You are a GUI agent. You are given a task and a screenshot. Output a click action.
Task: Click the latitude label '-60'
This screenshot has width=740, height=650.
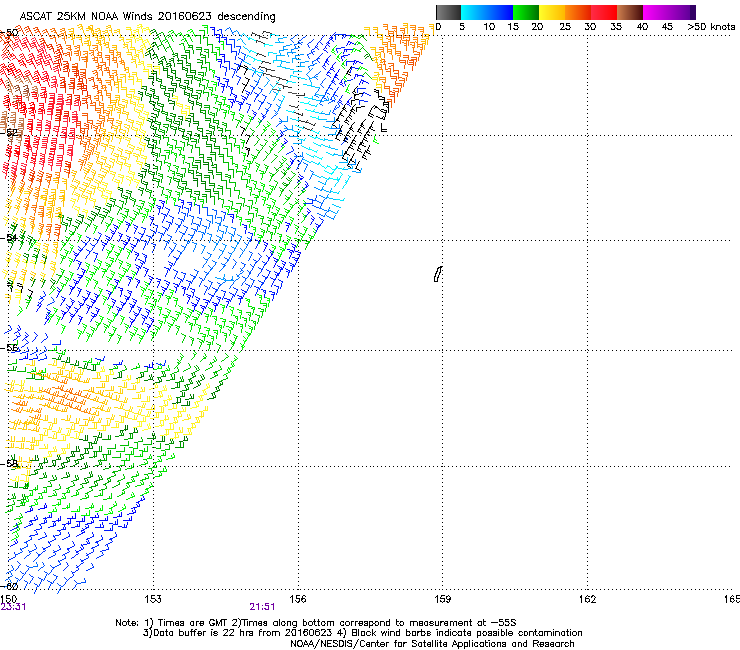pyautogui.click(x=10, y=586)
